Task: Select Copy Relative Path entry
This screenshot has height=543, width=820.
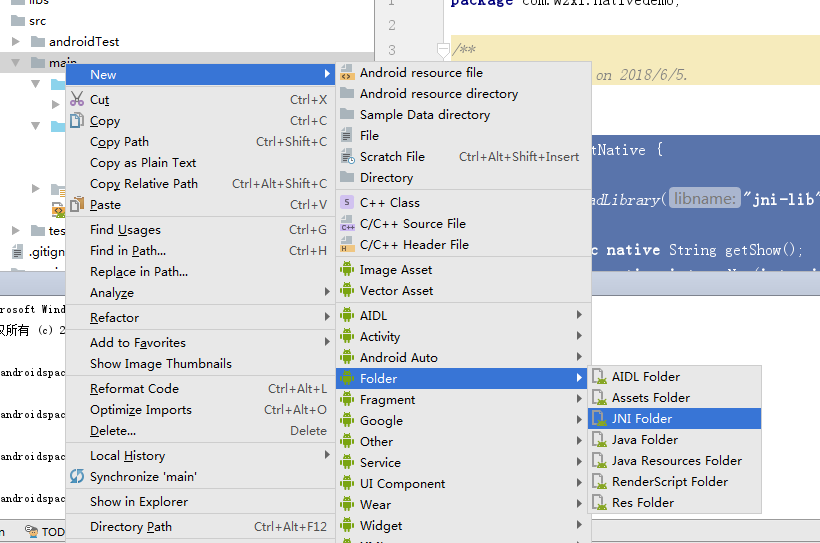Action: [x=200, y=184]
